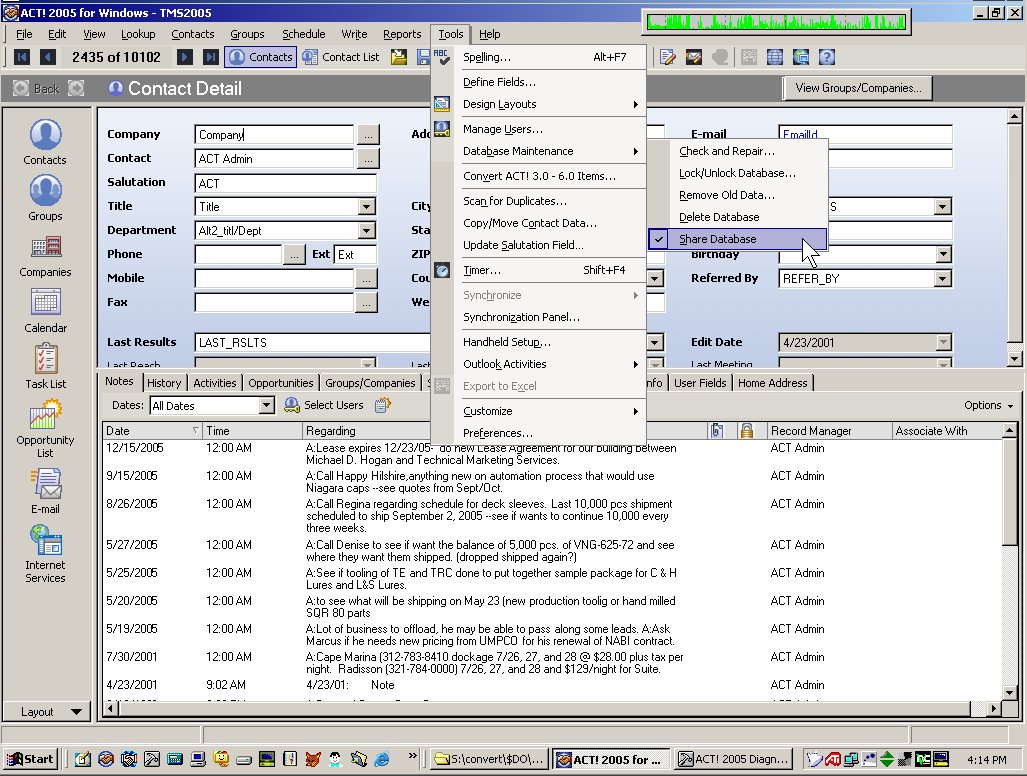
Task: Click the Contacts toolbar button
Action: 261,57
